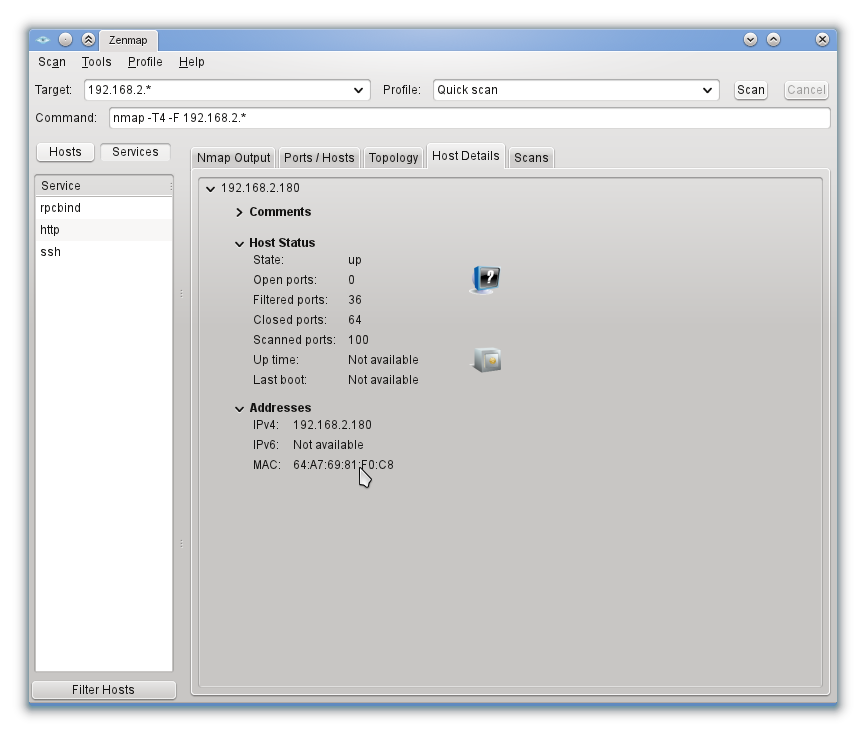Image resolution: width=866 pixels, height=735 pixels.
Task: Click the unknown OS monitor icon
Action: (x=485, y=279)
